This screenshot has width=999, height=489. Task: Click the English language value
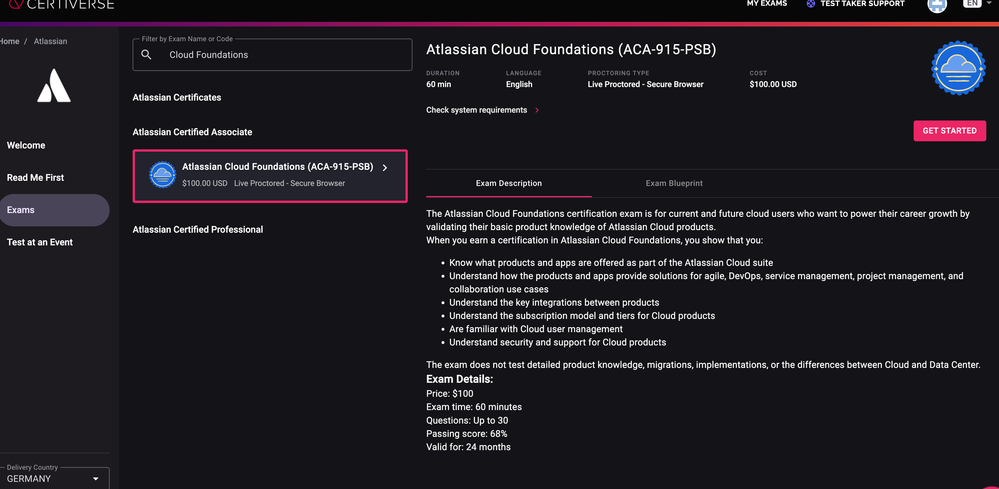coord(519,85)
